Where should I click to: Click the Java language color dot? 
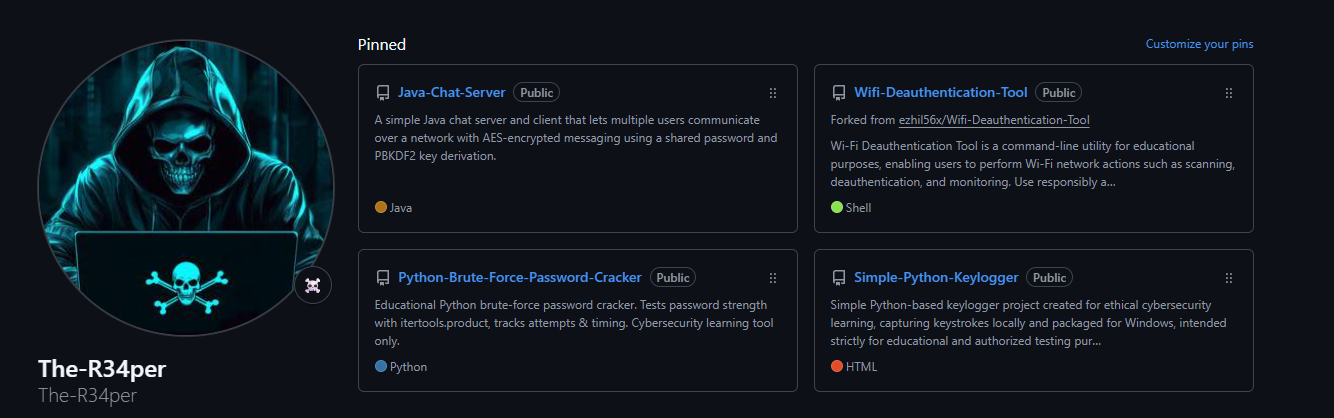pos(381,208)
